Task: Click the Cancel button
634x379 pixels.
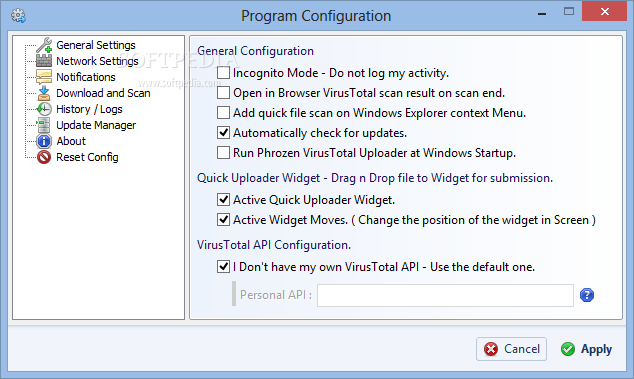Action: pos(511,349)
